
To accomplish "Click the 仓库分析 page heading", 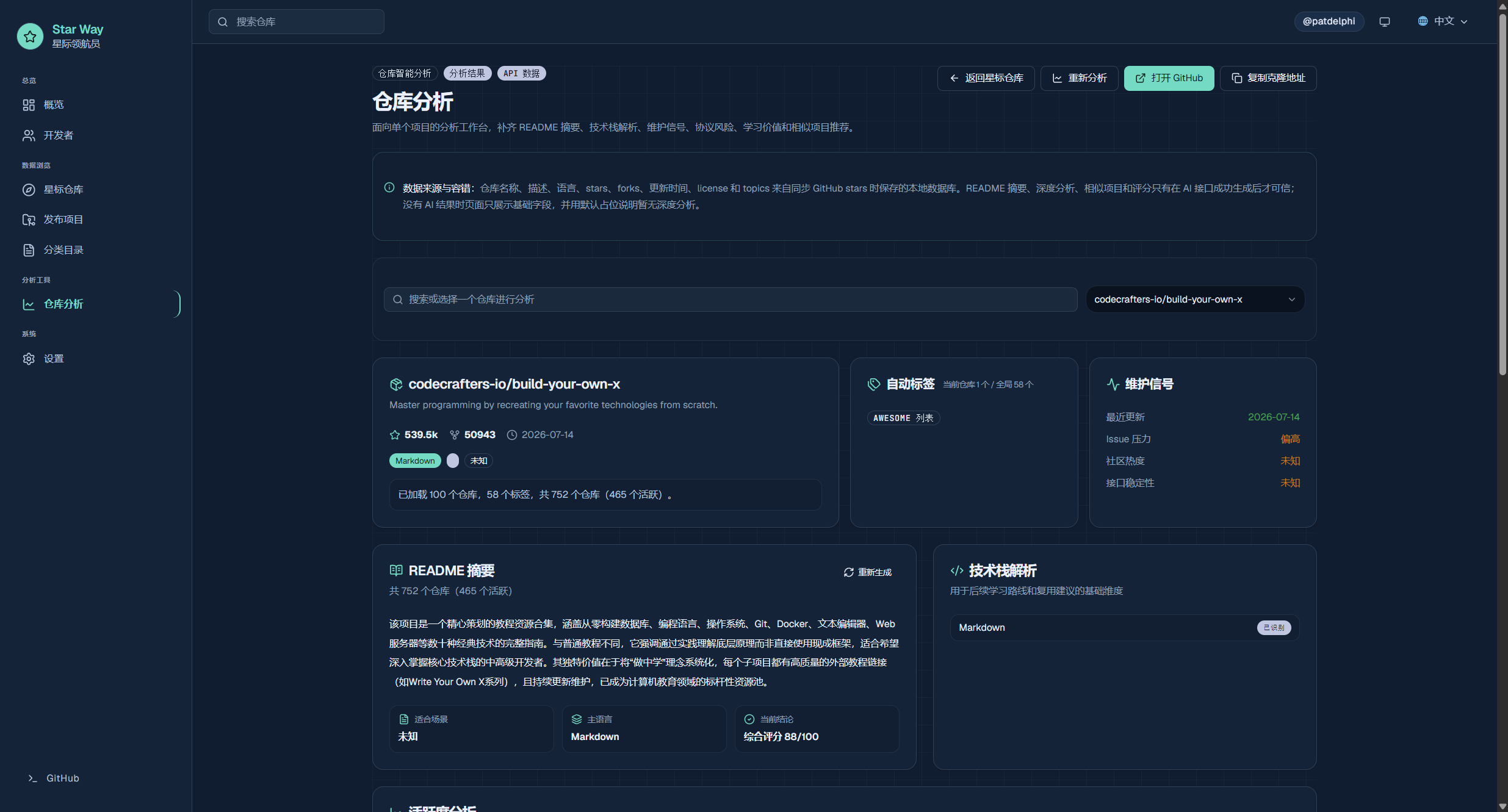I will [413, 102].
